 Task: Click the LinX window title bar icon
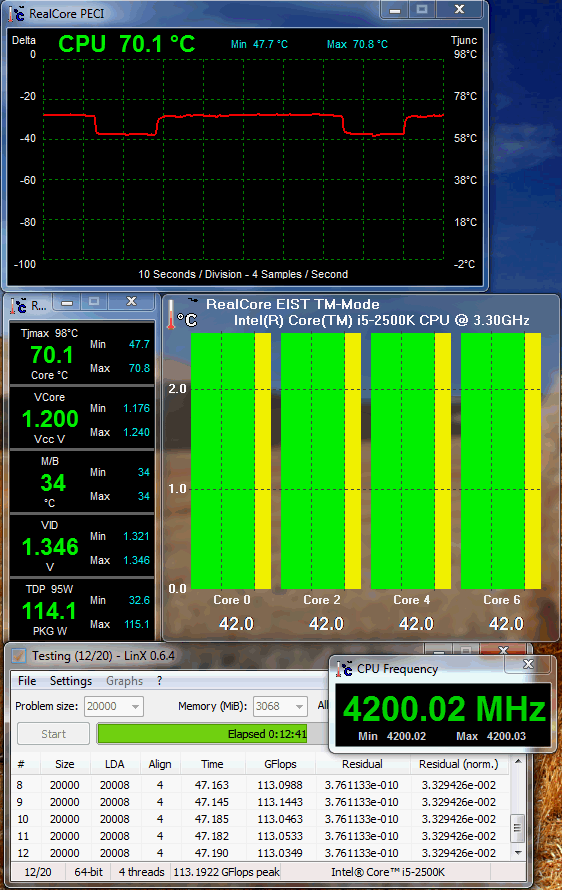click(19, 656)
